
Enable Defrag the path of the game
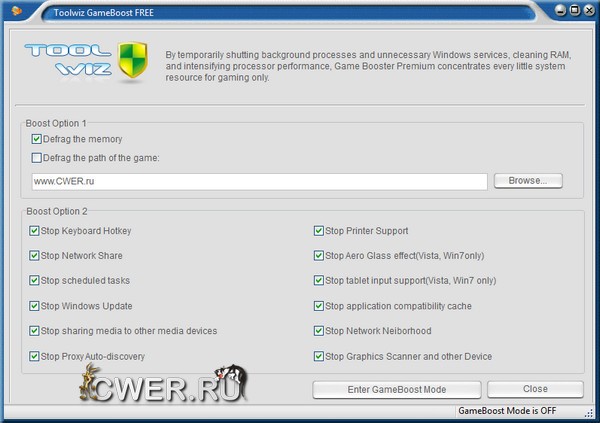tap(37, 157)
